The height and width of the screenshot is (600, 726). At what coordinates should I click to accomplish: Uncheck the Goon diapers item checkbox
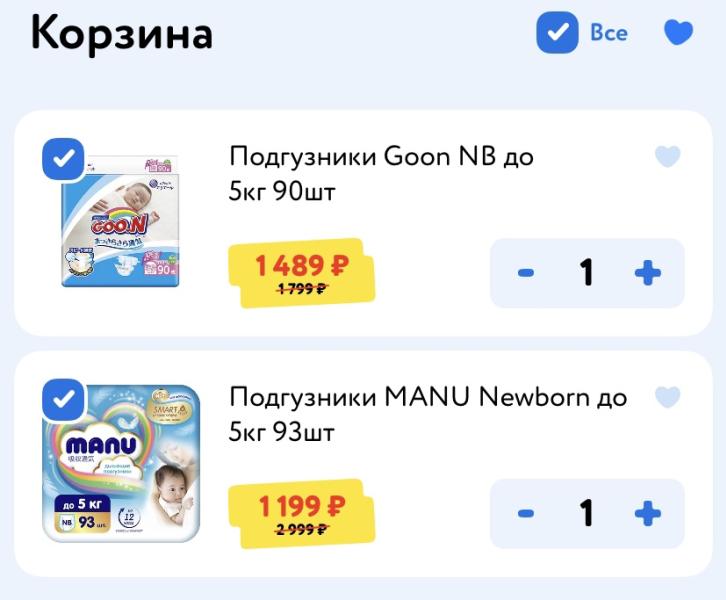[x=64, y=158]
